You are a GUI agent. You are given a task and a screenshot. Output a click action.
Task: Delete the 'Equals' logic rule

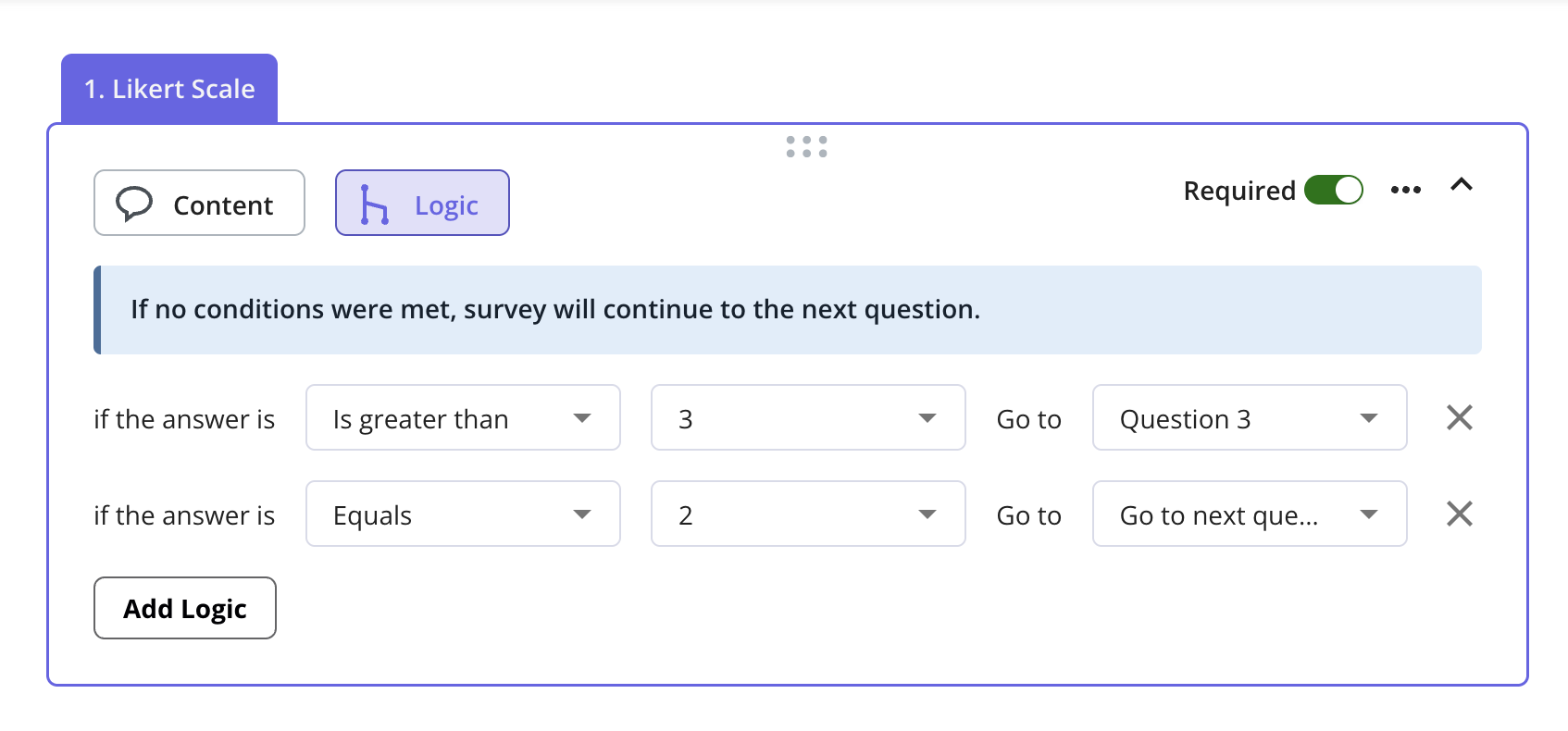[x=1459, y=514]
